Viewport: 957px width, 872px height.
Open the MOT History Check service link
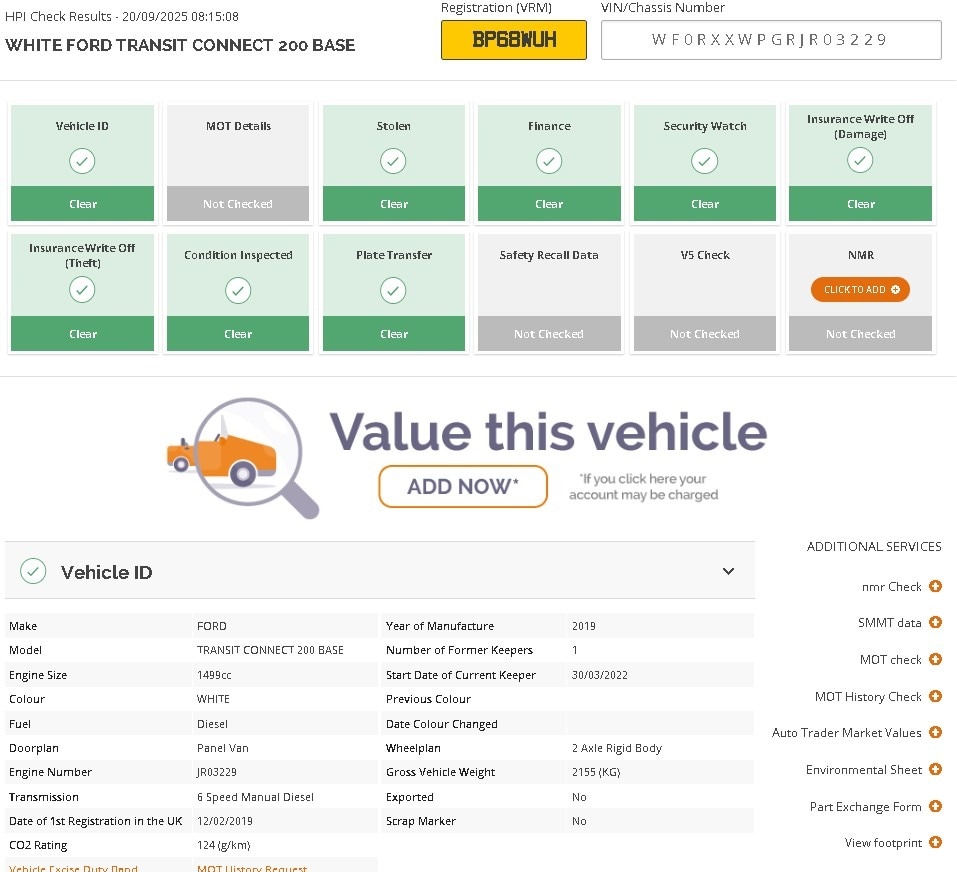(x=868, y=696)
